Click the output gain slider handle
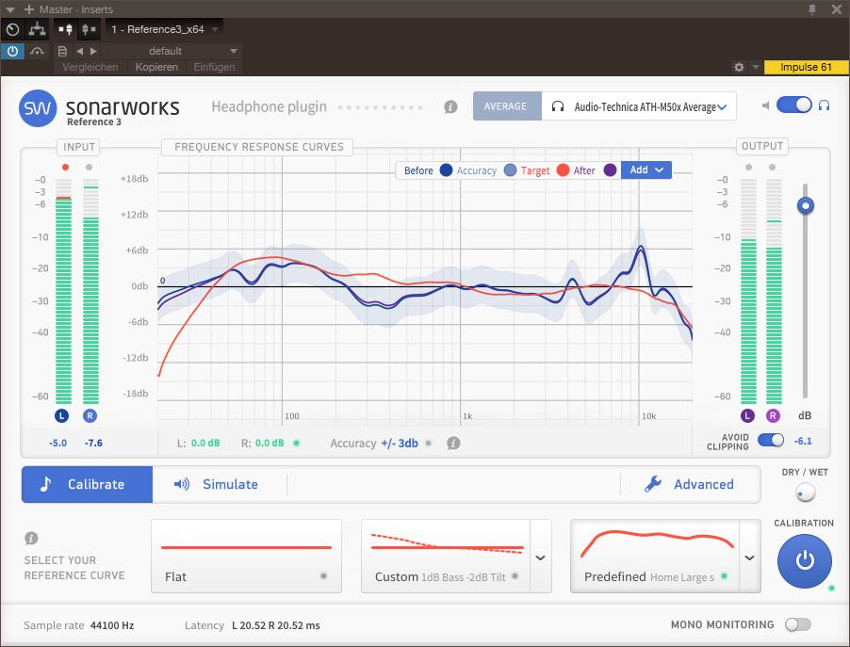This screenshot has width=850, height=647. click(x=806, y=206)
